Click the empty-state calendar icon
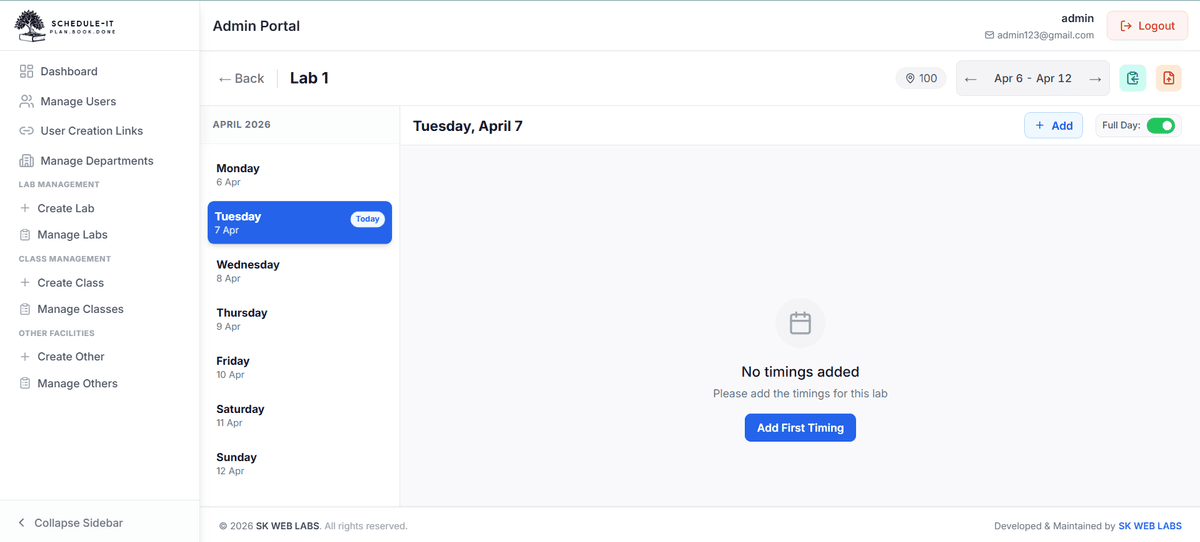1200x542 pixels. [x=800, y=323]
